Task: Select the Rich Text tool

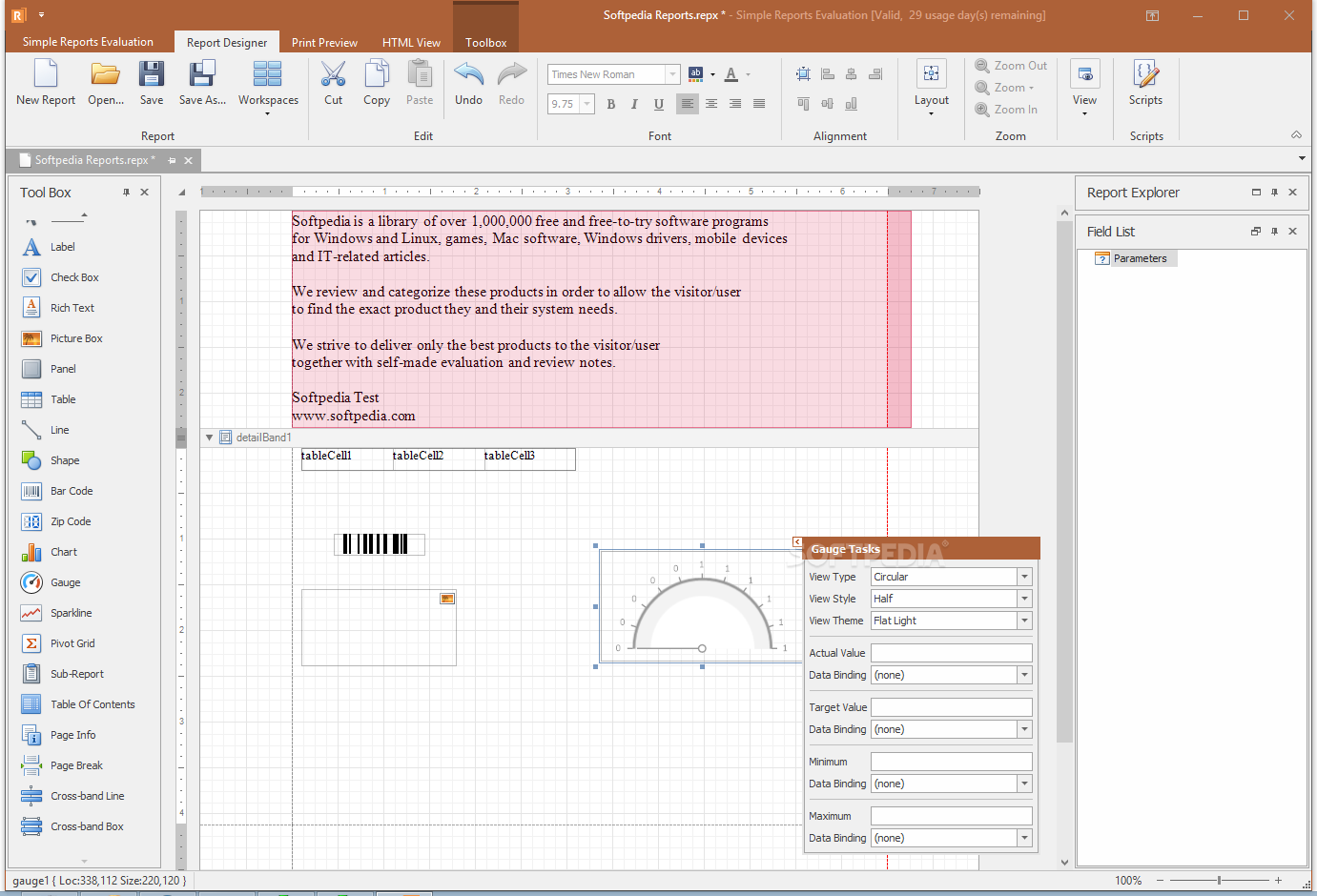Action: point(58,308)
